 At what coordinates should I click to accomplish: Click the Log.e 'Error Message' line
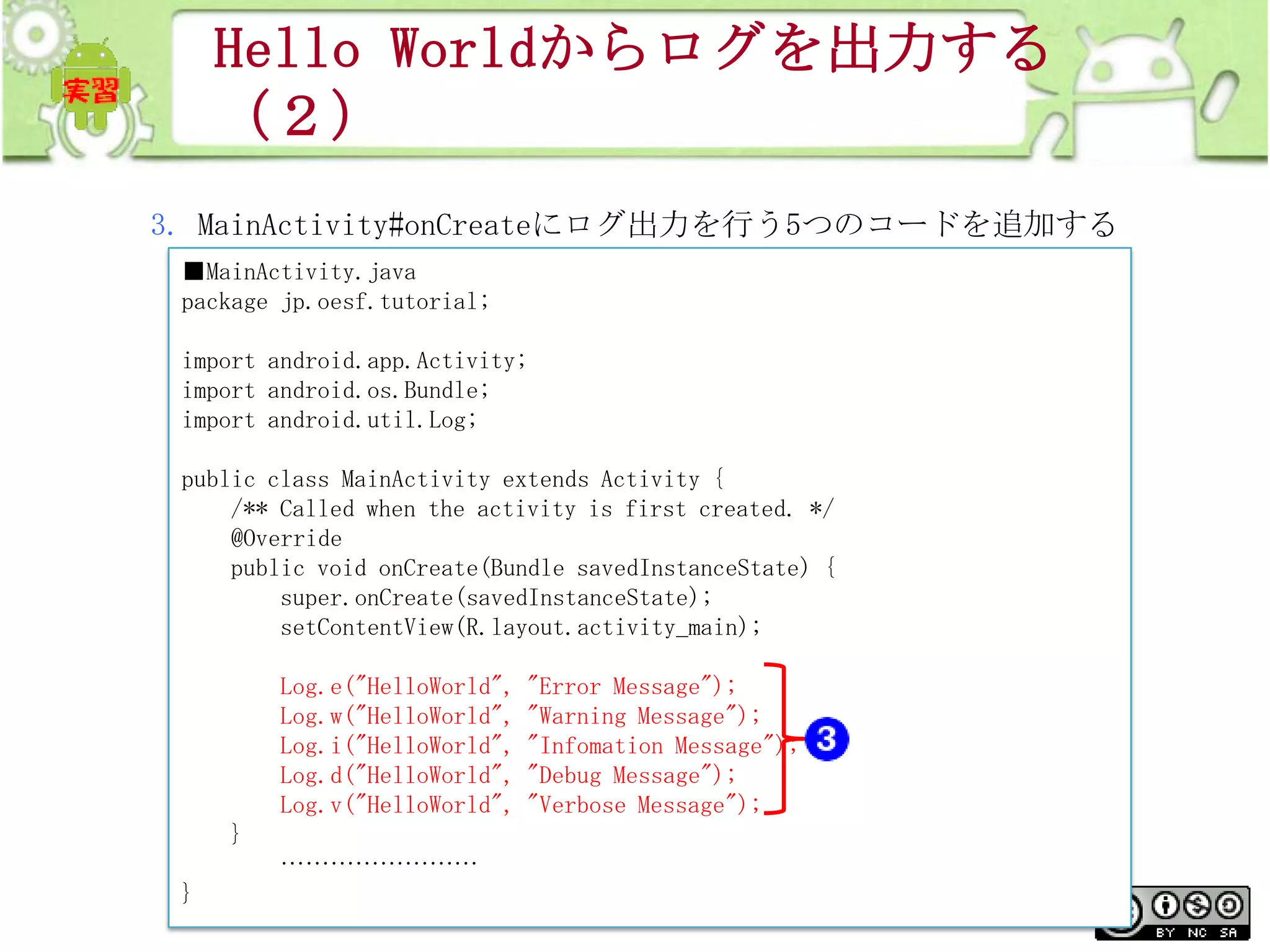coord(507,687)
